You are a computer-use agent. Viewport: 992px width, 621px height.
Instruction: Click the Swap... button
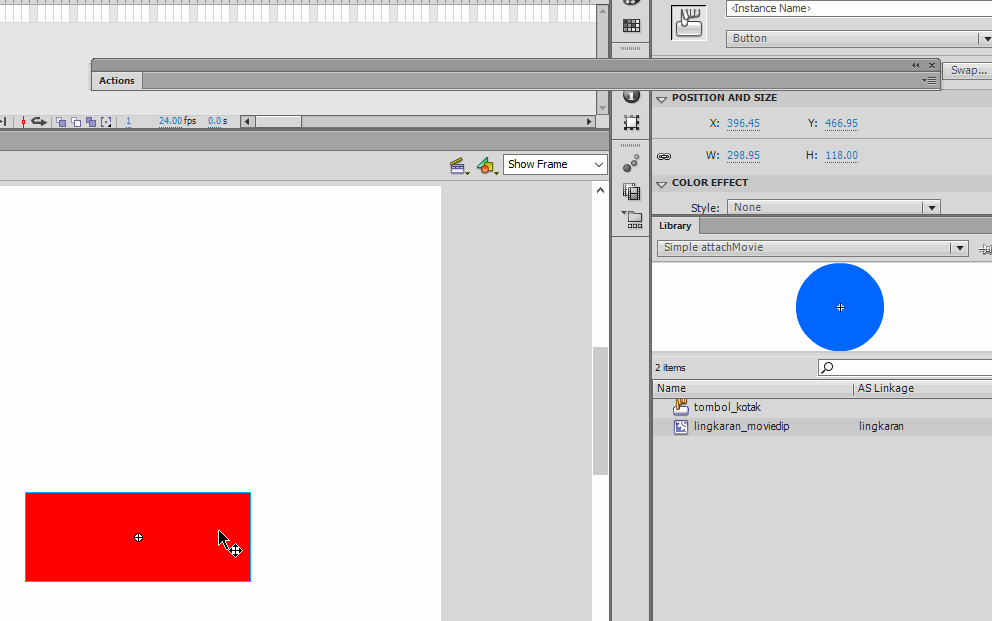[967, 70]
